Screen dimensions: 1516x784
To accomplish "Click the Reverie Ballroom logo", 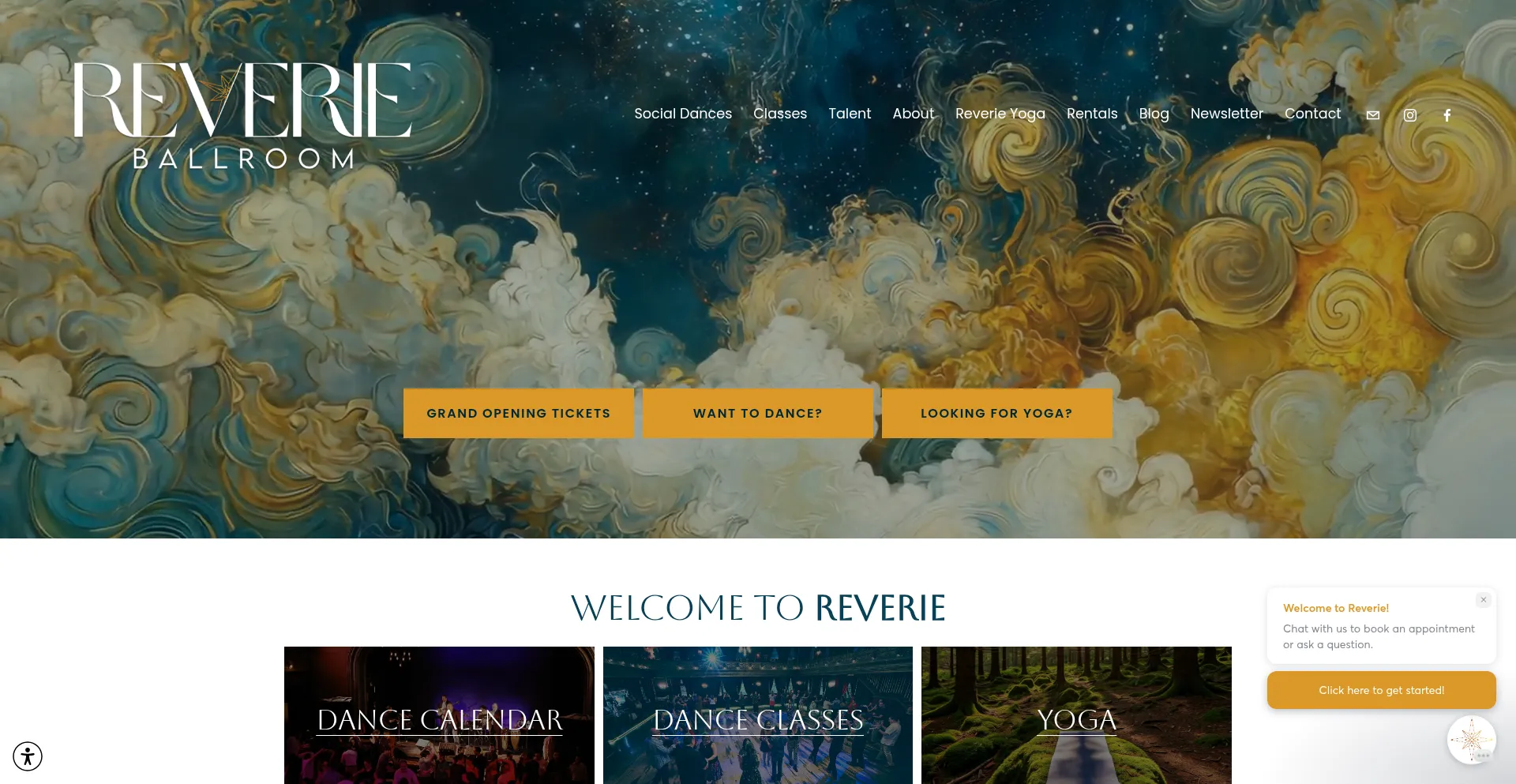I will coord(242,115).
